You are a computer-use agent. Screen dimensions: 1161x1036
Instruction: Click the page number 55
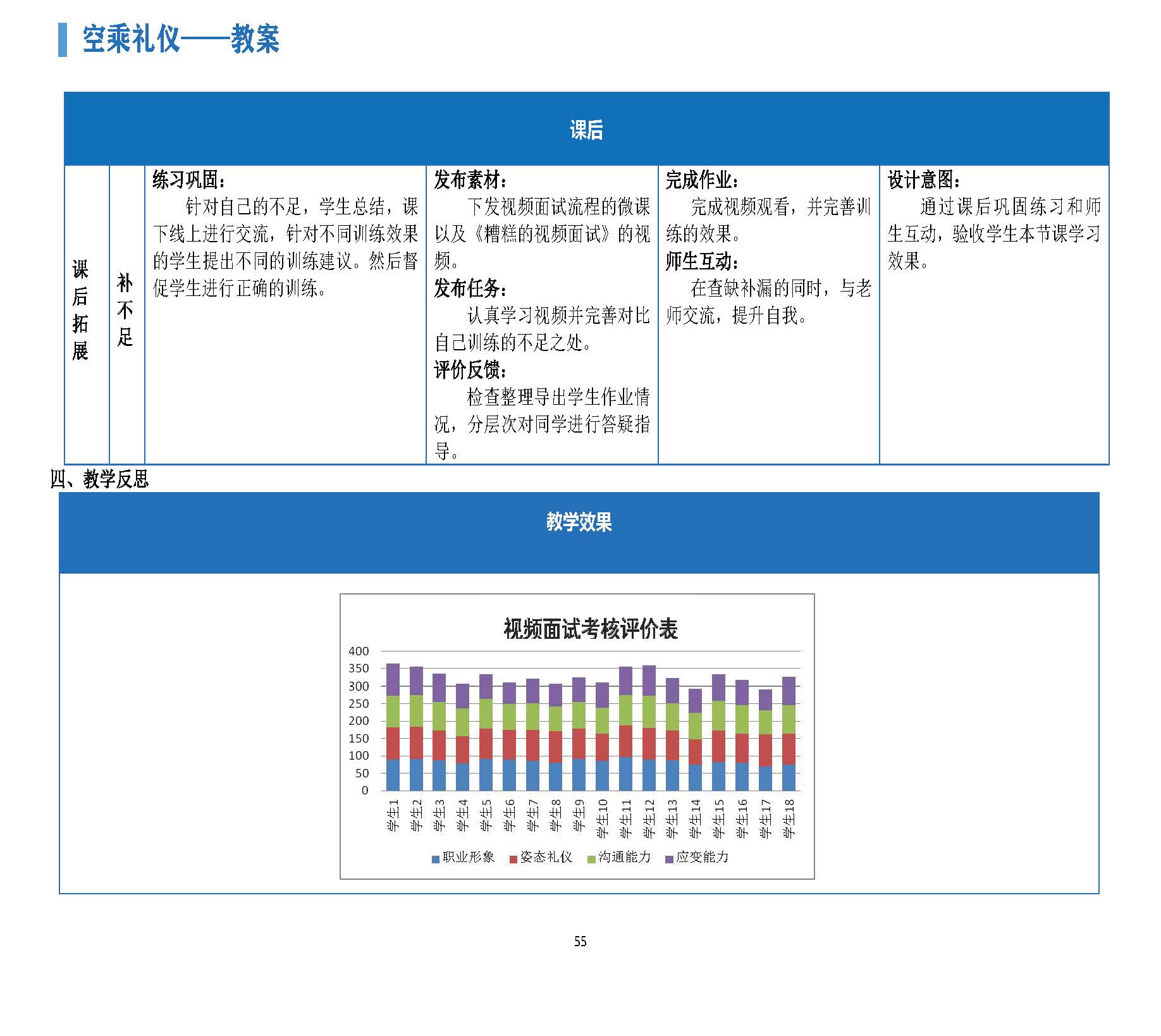(580, 942)
